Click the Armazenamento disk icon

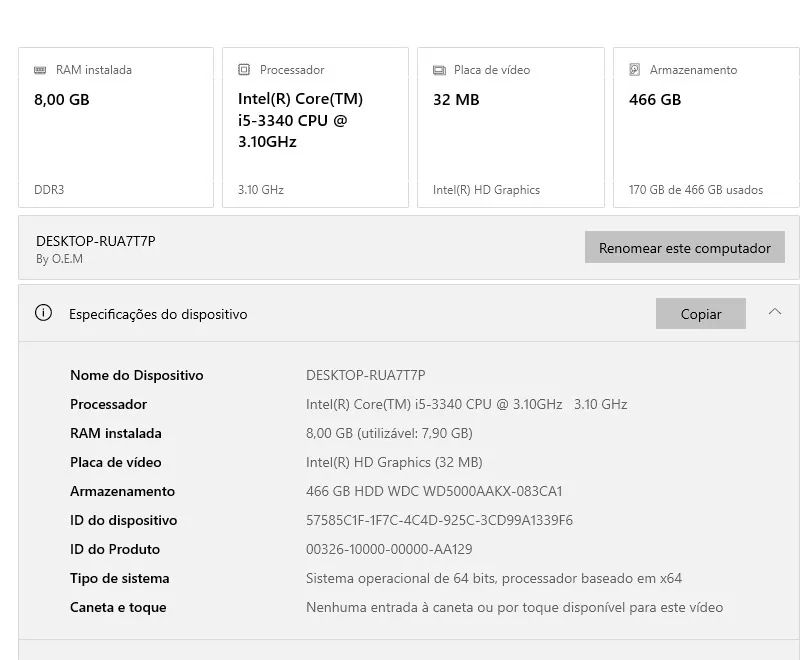[x=635, y=69]
